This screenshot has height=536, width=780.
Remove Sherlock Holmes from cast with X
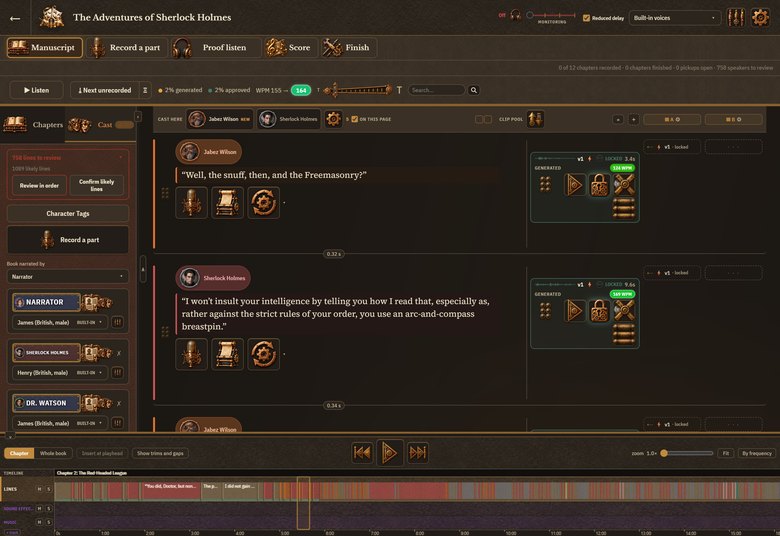click(119, 353)
